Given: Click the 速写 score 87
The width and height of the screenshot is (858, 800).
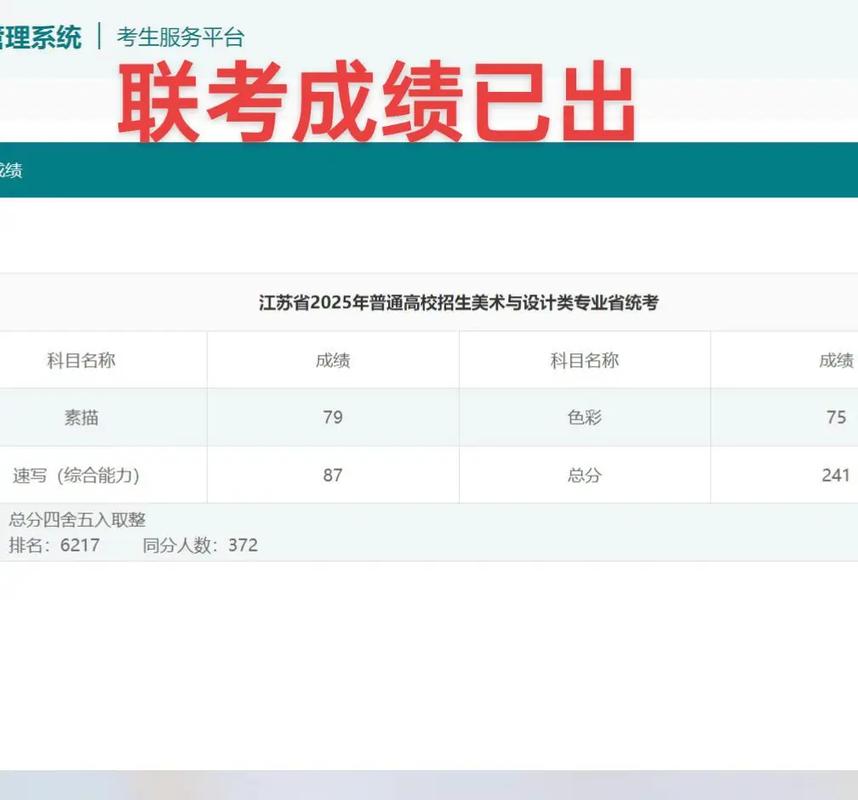Looking at the screenshot, I should pos(332,476).
